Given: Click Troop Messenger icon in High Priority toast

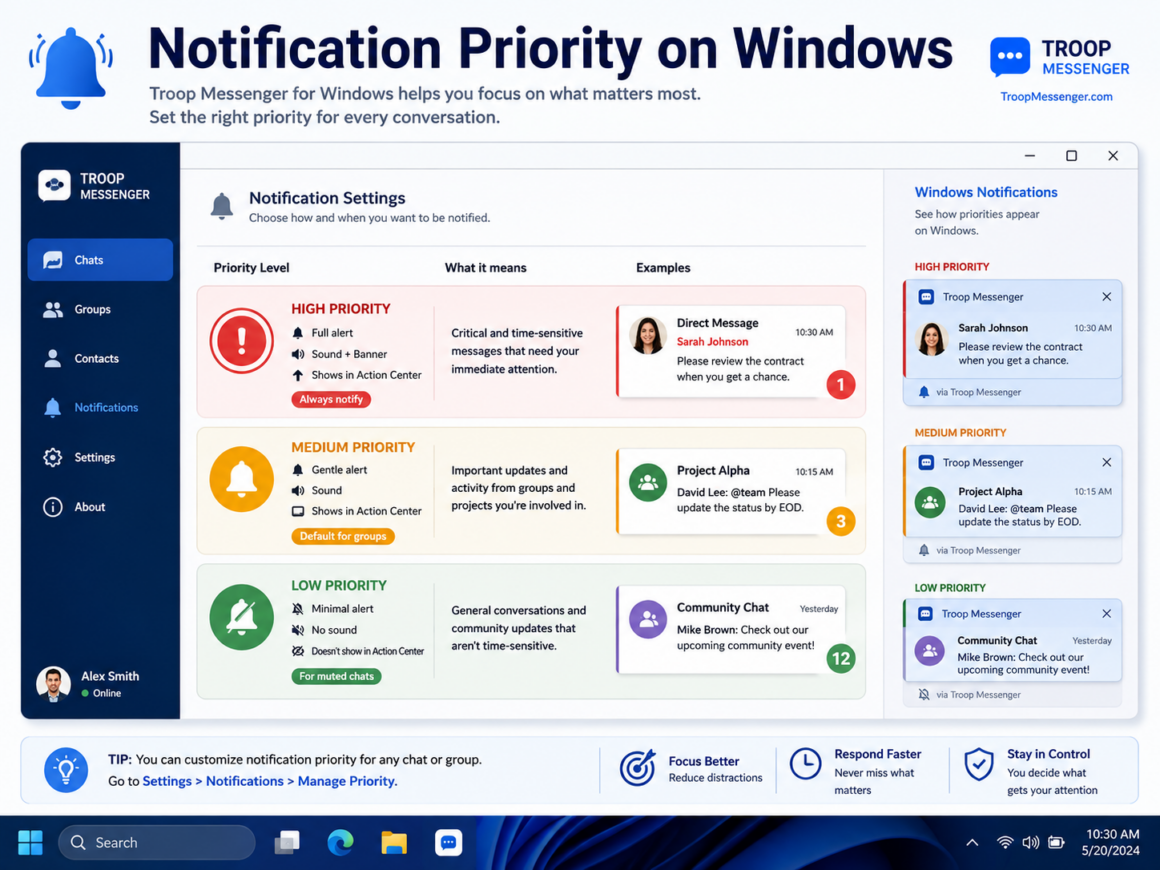Looking at the screenshot, I should 926,297.
